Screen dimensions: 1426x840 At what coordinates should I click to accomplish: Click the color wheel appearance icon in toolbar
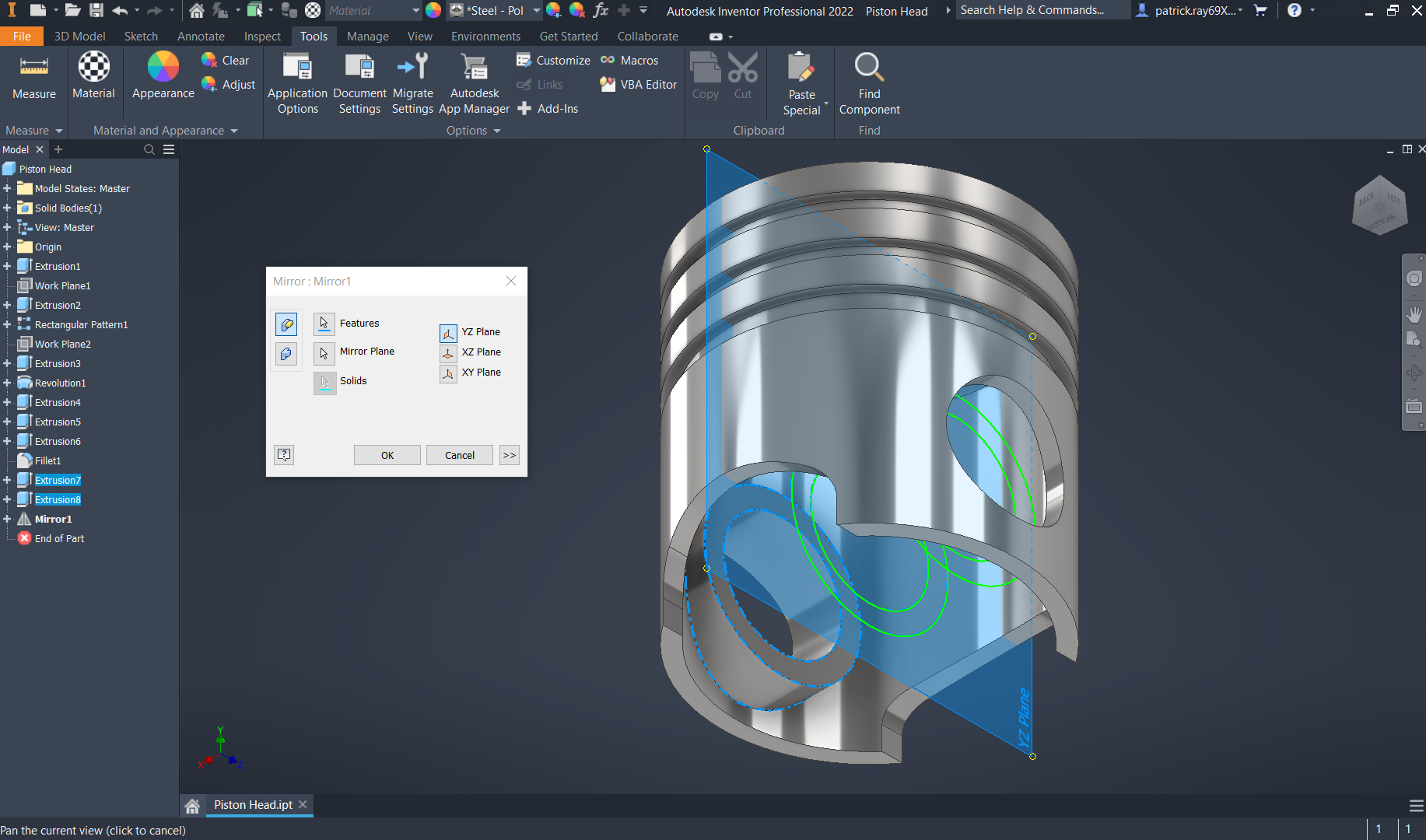click(x=433, y=10)
